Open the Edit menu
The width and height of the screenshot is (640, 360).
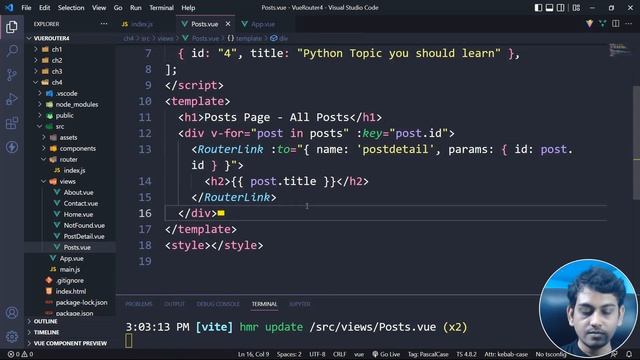tap(44, 8)
